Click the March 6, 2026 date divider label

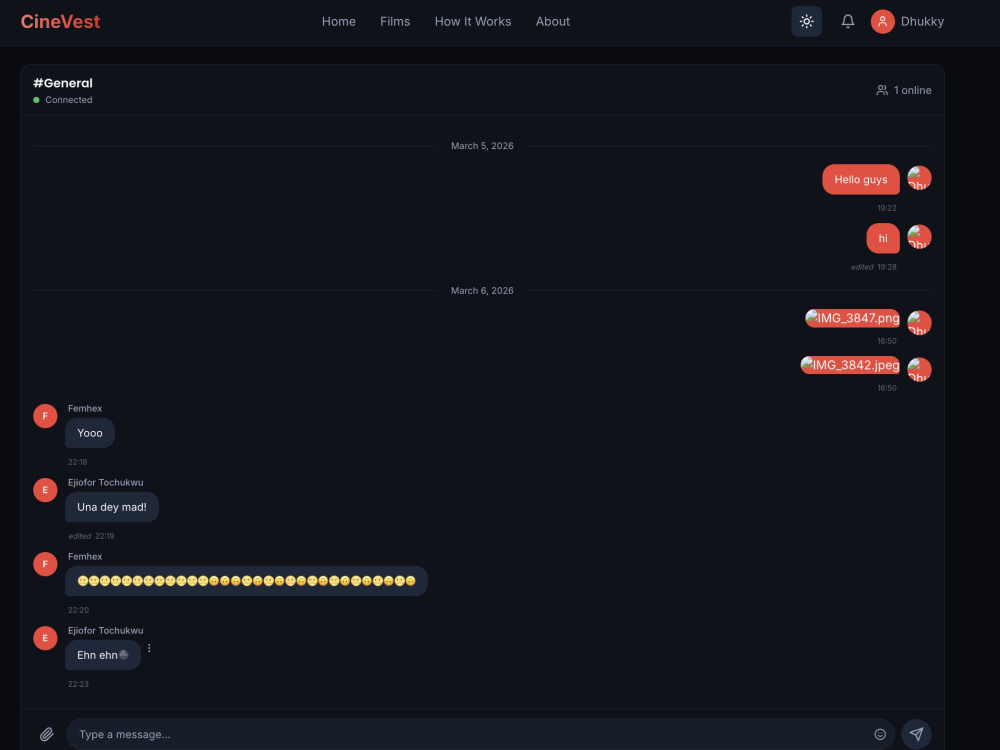coord(482,291)
